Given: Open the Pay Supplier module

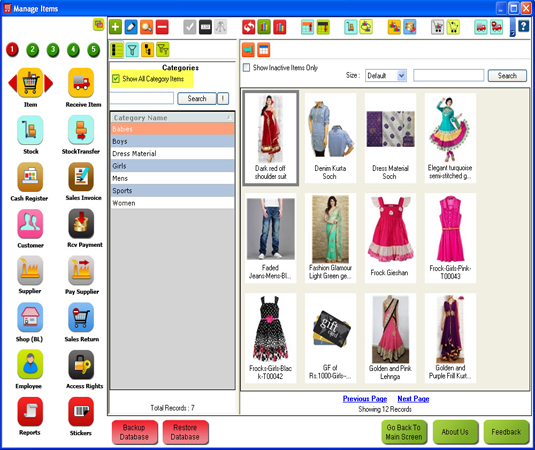Looking at the screenshot, I should 81,271.
